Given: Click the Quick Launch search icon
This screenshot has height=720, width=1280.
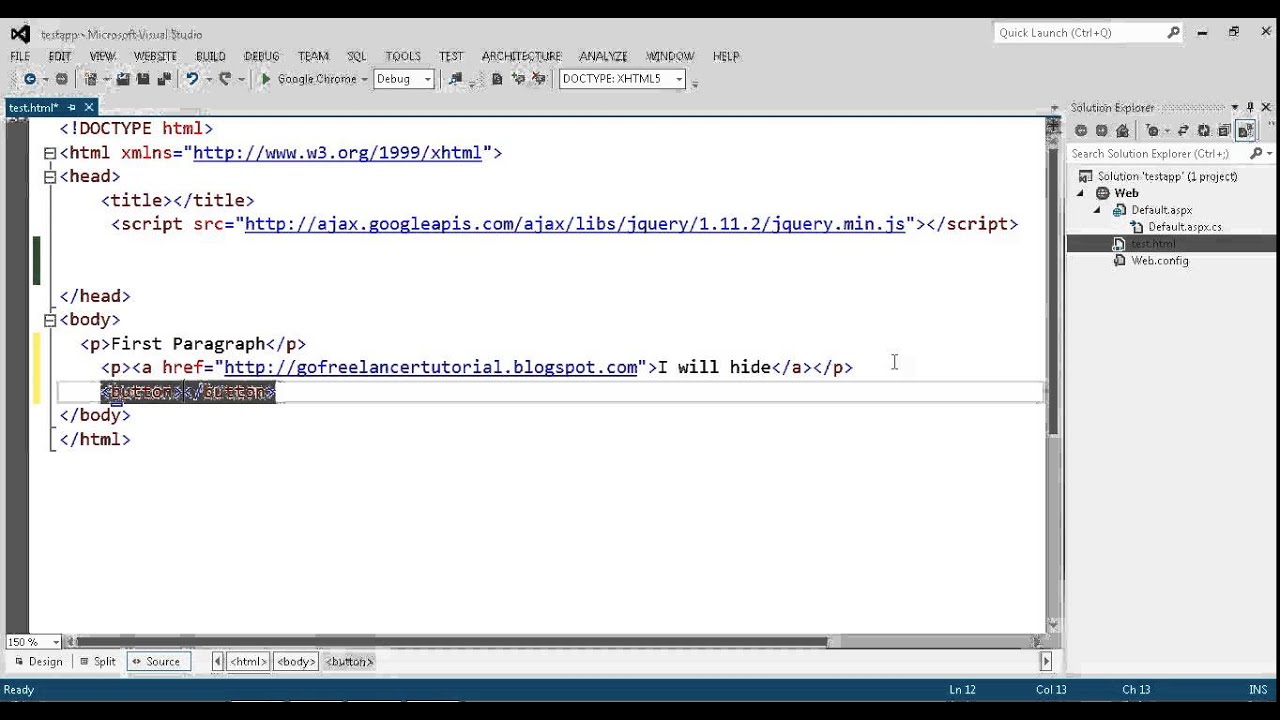Looking at the screenshot, I should tap(1174, 33).
